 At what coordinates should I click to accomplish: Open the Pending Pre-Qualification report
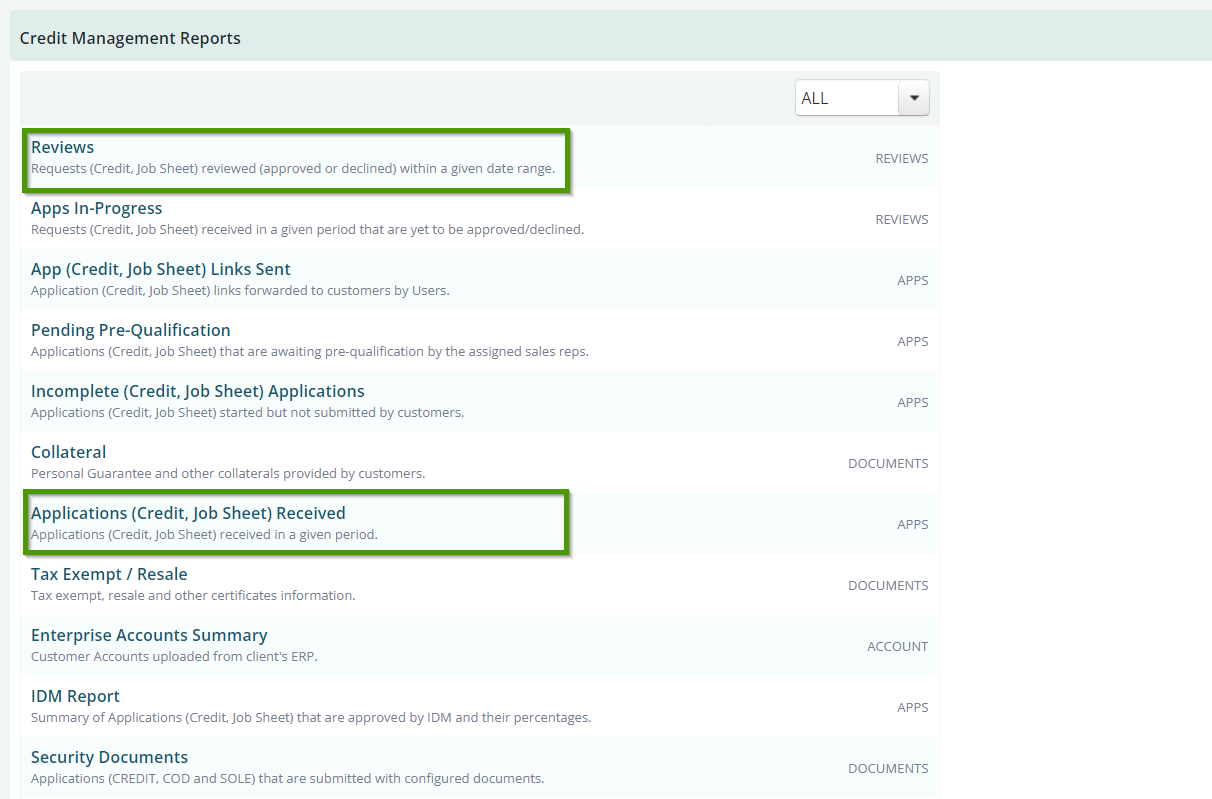click(x=131, y=330)
